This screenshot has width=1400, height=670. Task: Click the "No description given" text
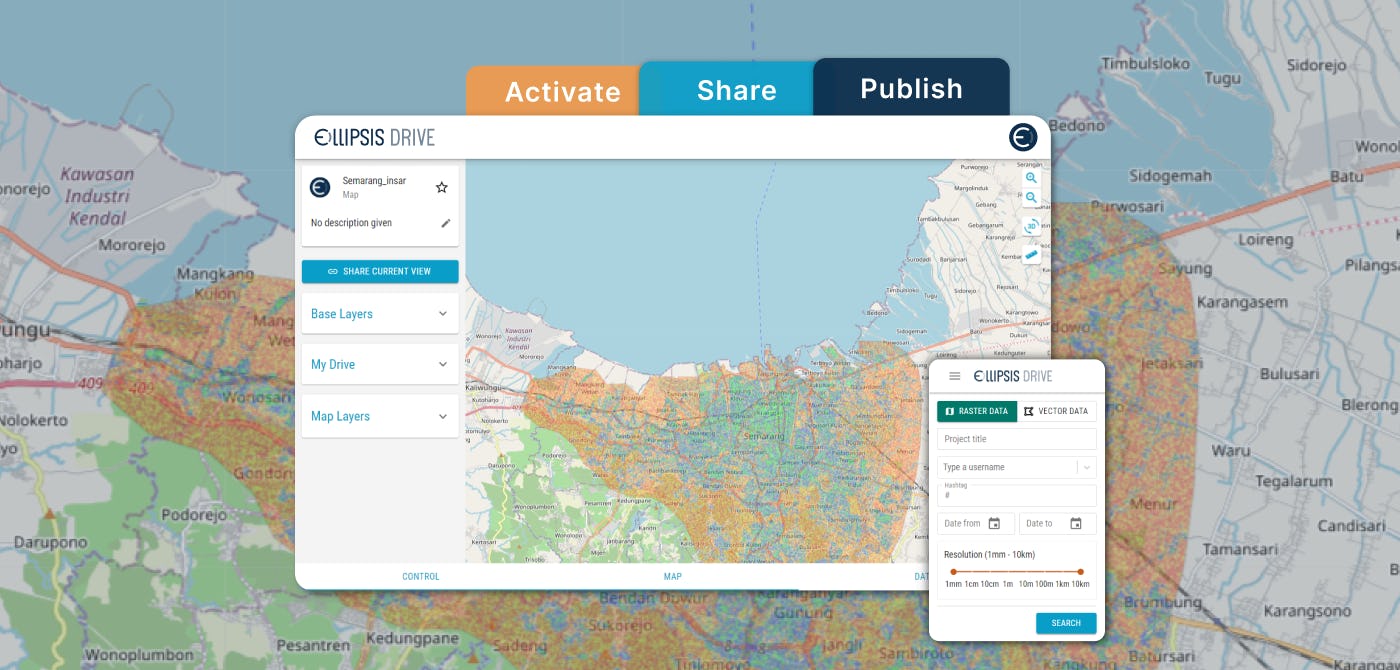click(x=351, y=223)
